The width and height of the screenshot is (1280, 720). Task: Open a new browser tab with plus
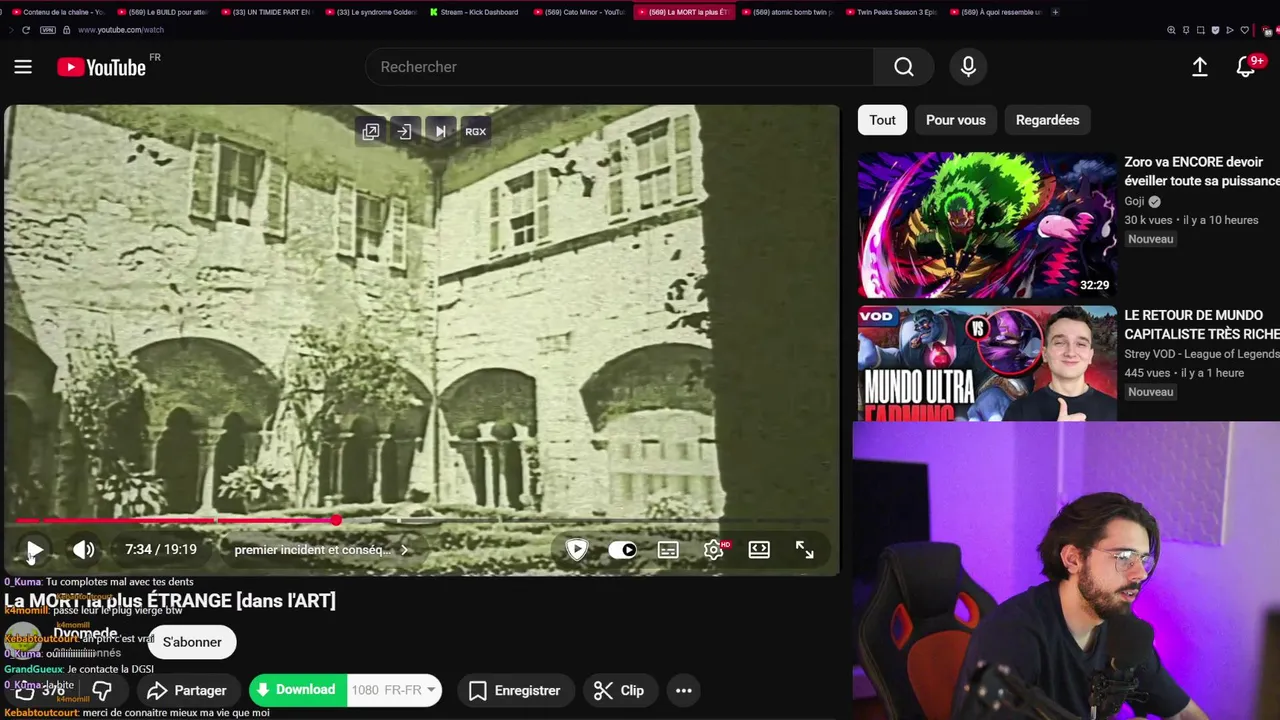click(x=1055, y=12)
